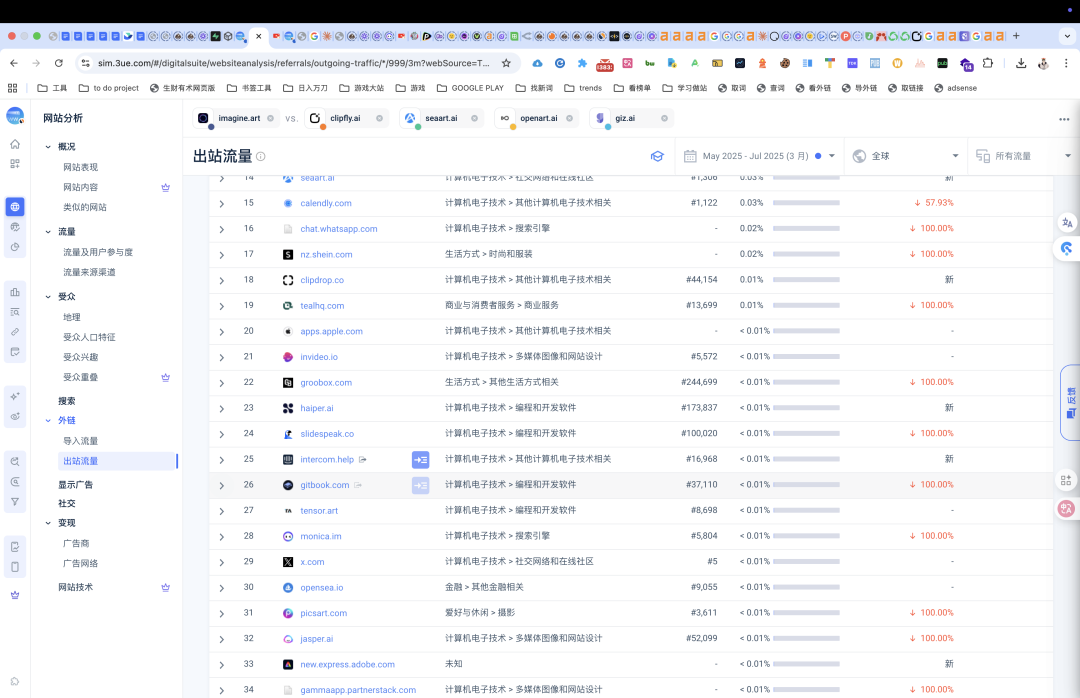Collapse the 概况 sidebar section
The width and height of the screenshot is (1080, 698).
point(48,147)
